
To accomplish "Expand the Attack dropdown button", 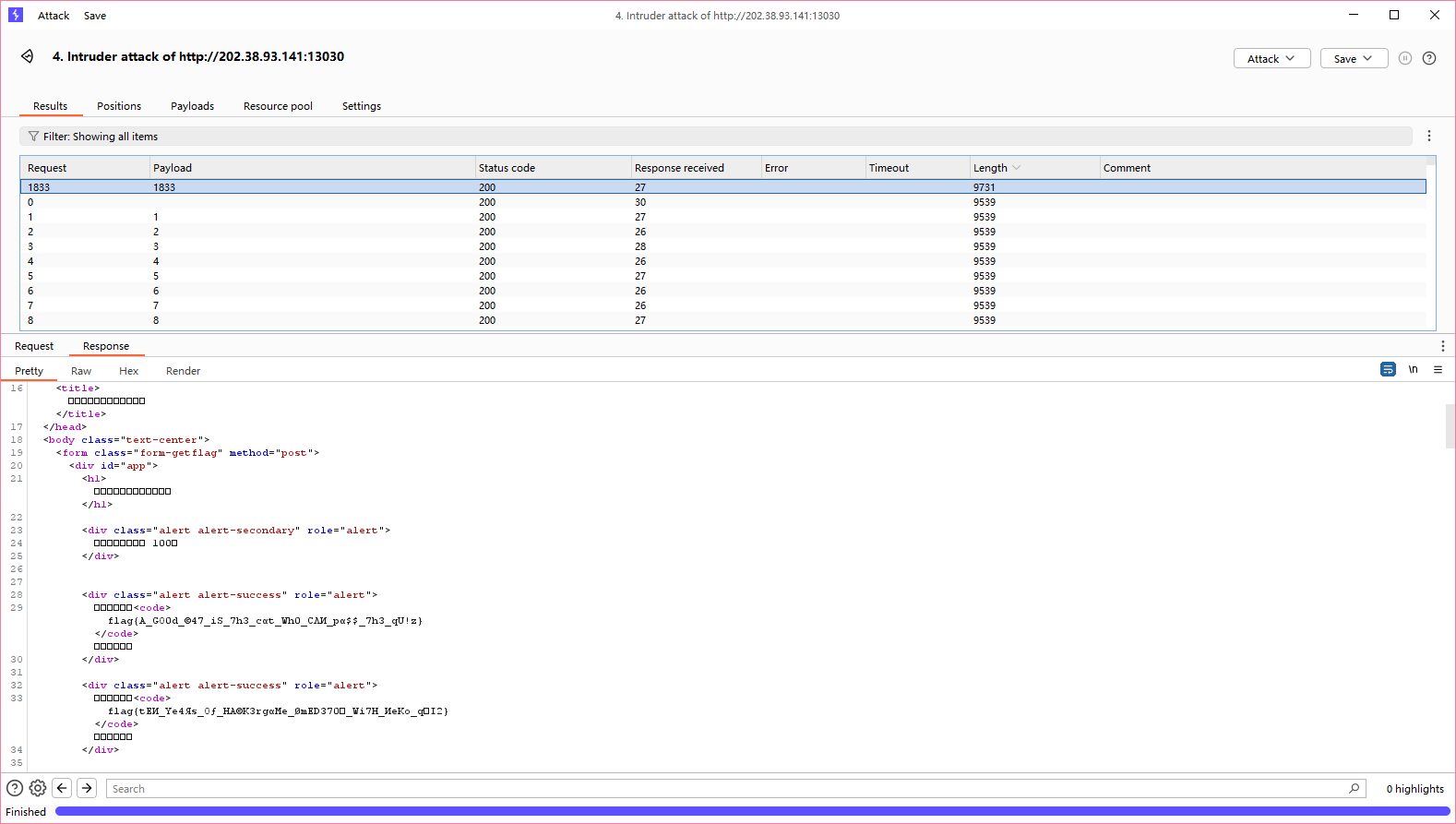I will (x=1271, y=58).
